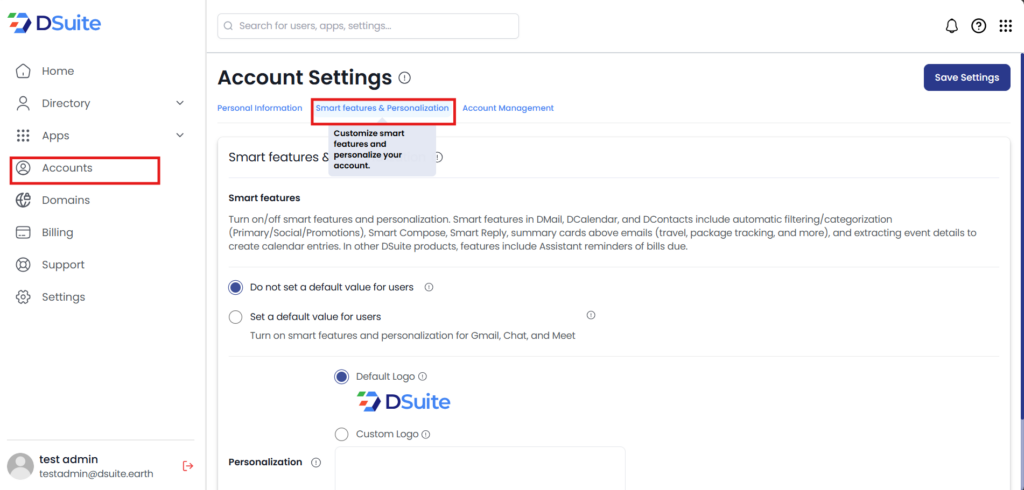Click info icon beside Default Logo
1024x490 pixels.
coord(422,377)
